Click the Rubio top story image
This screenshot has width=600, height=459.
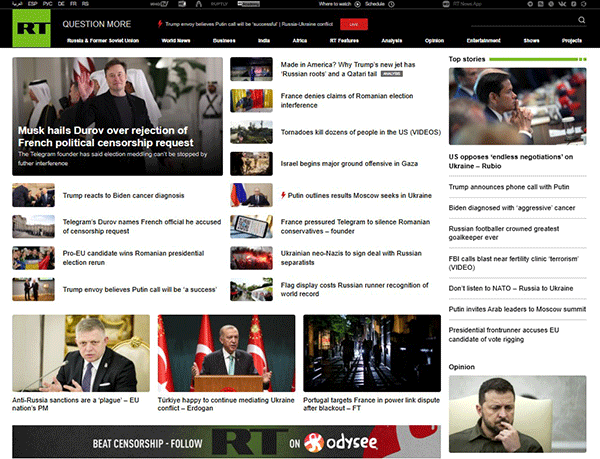(x=517, y=106)
